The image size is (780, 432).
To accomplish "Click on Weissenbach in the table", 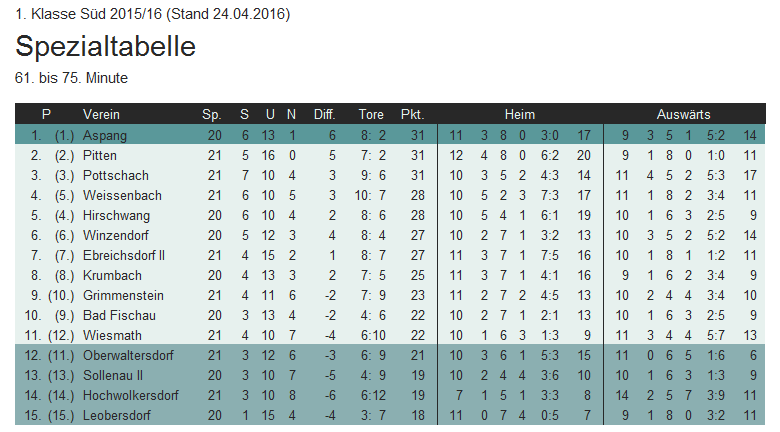I will (122, 195).
